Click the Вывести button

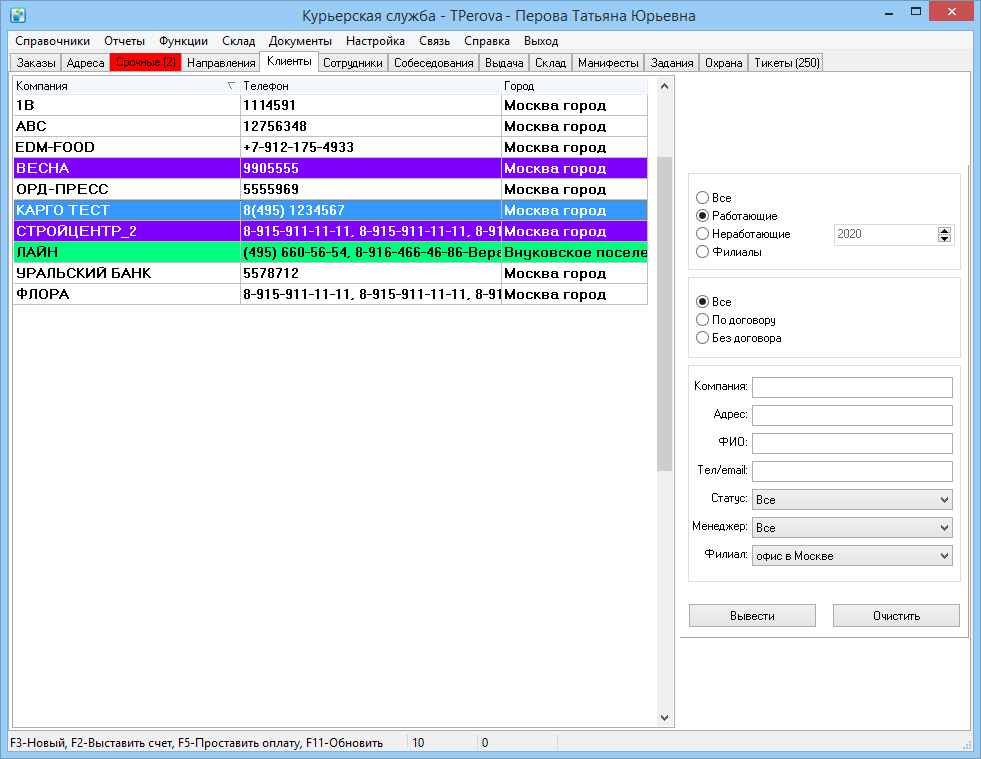coord(752,616)
